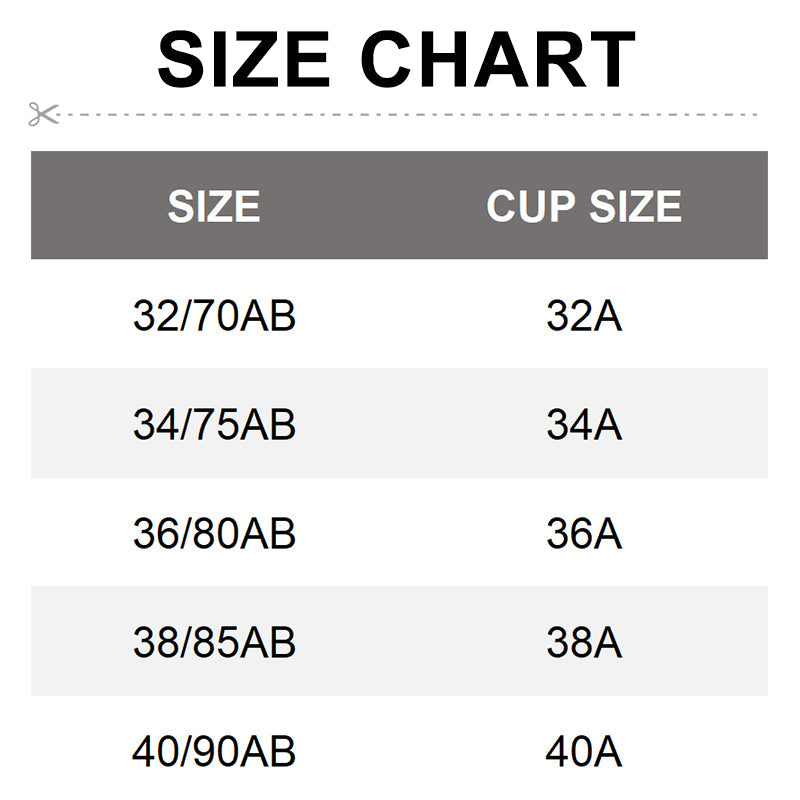Click the word SIZE in the title
Screen dimensions: 800x800
(243, 60)
